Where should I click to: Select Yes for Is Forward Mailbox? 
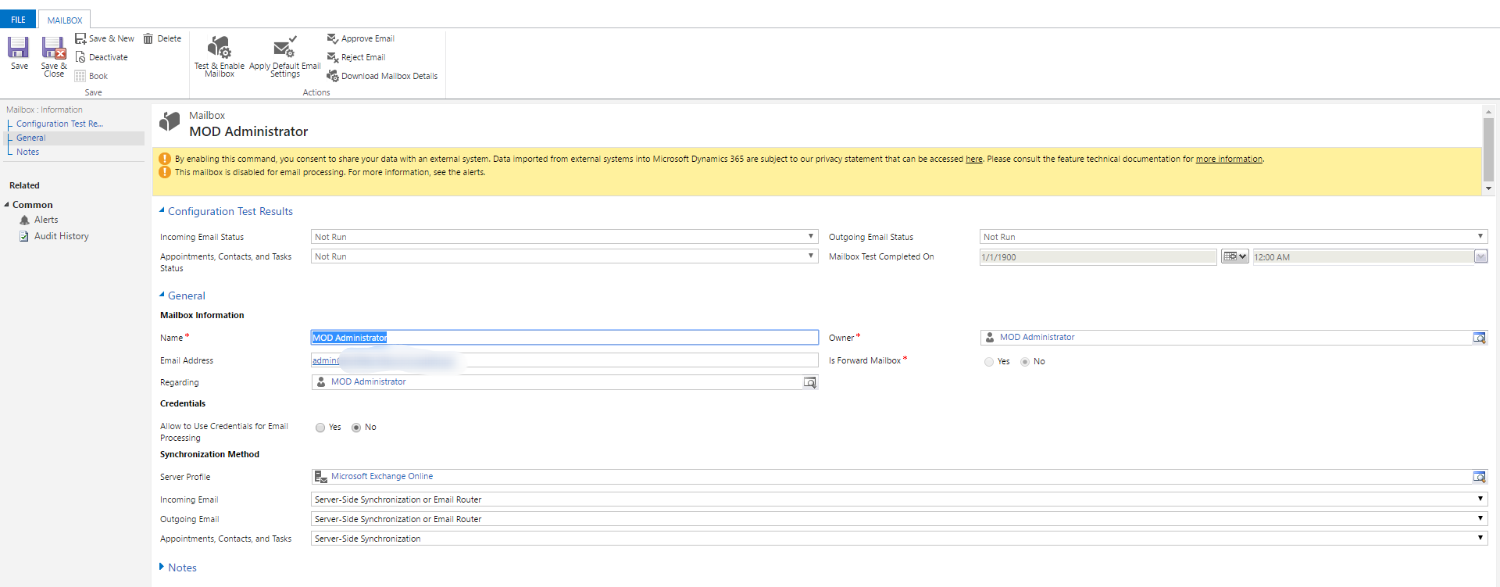click(x=989, y=361)
